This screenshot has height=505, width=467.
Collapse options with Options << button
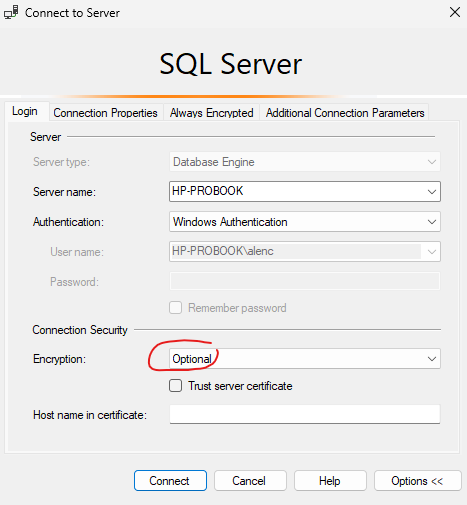pos(418,481)
